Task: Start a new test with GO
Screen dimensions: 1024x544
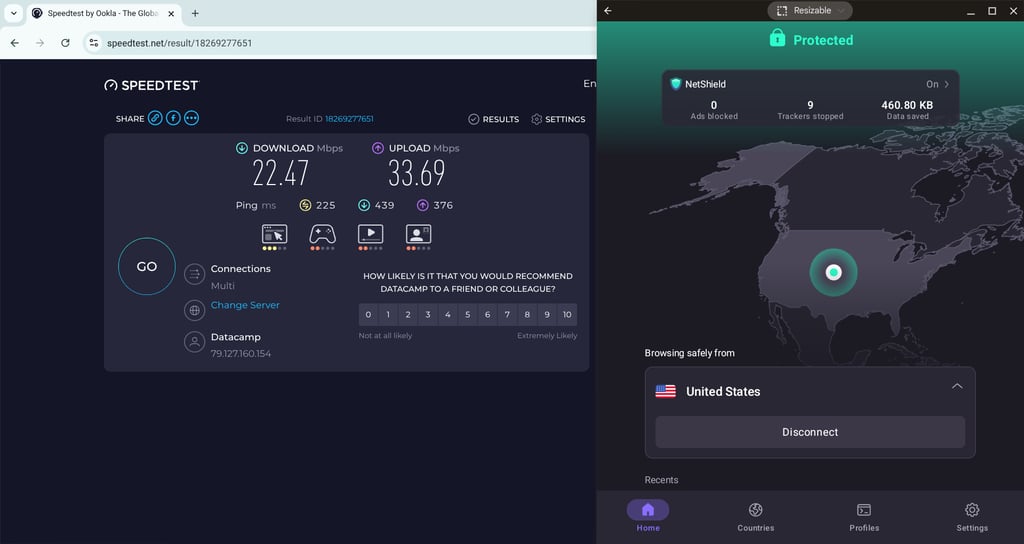Action: pyautogui.click(x=147, y=266)
